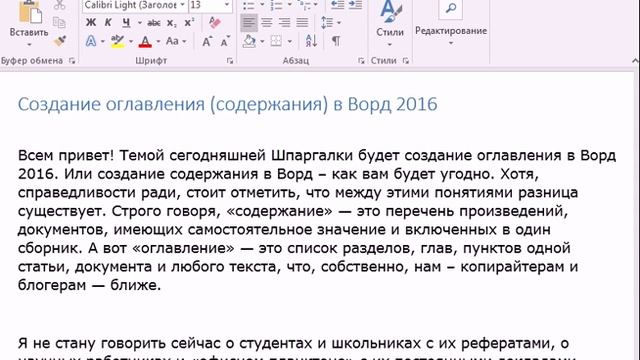The image size is (640, 360).
Task: Open the Вставить paste options arrow
Action: point(29,44)
